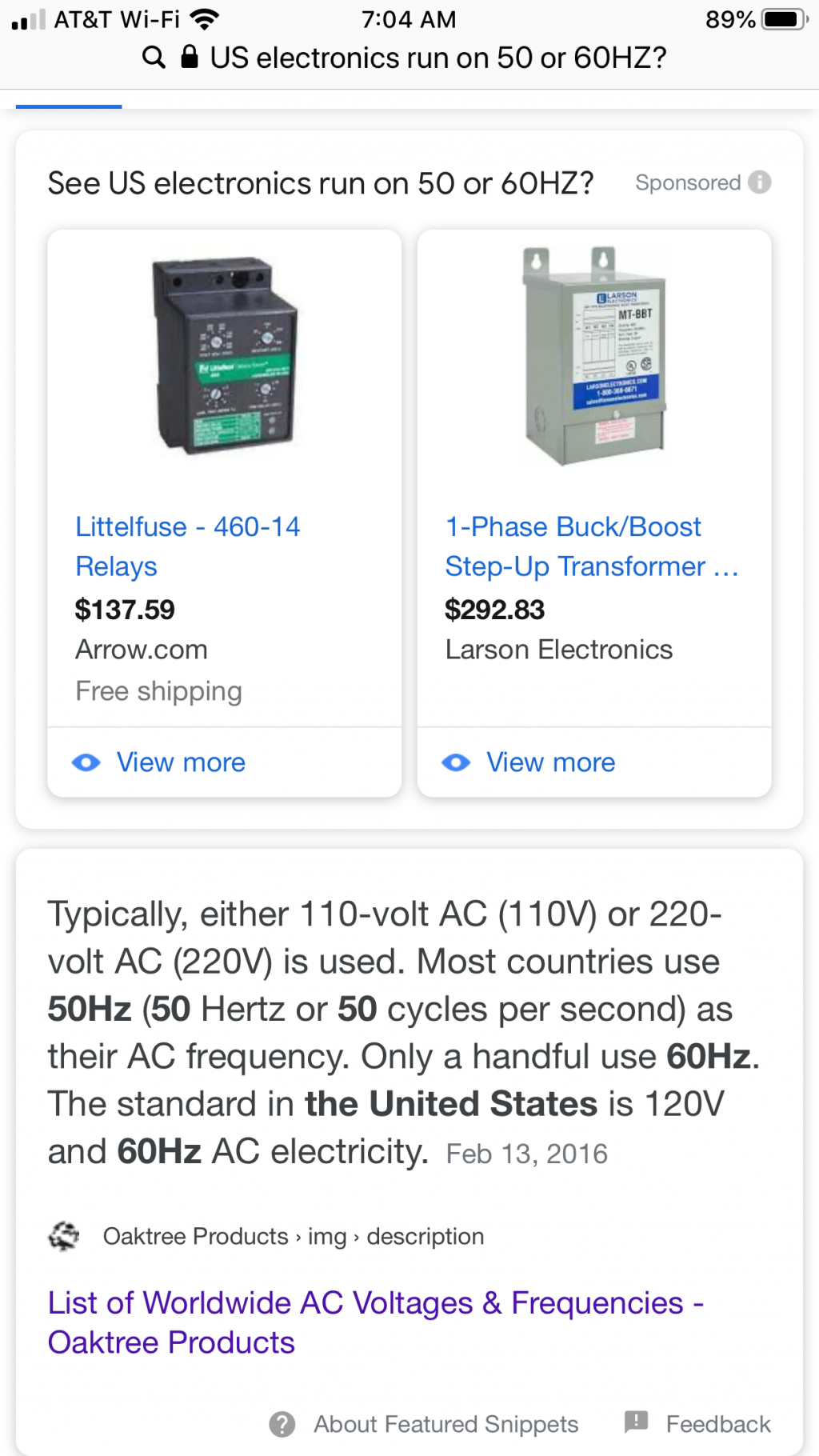Tap the Feedback flag icon
Image resolution: width=819 pixels, height=1456 pixels.
point(636,1422)
